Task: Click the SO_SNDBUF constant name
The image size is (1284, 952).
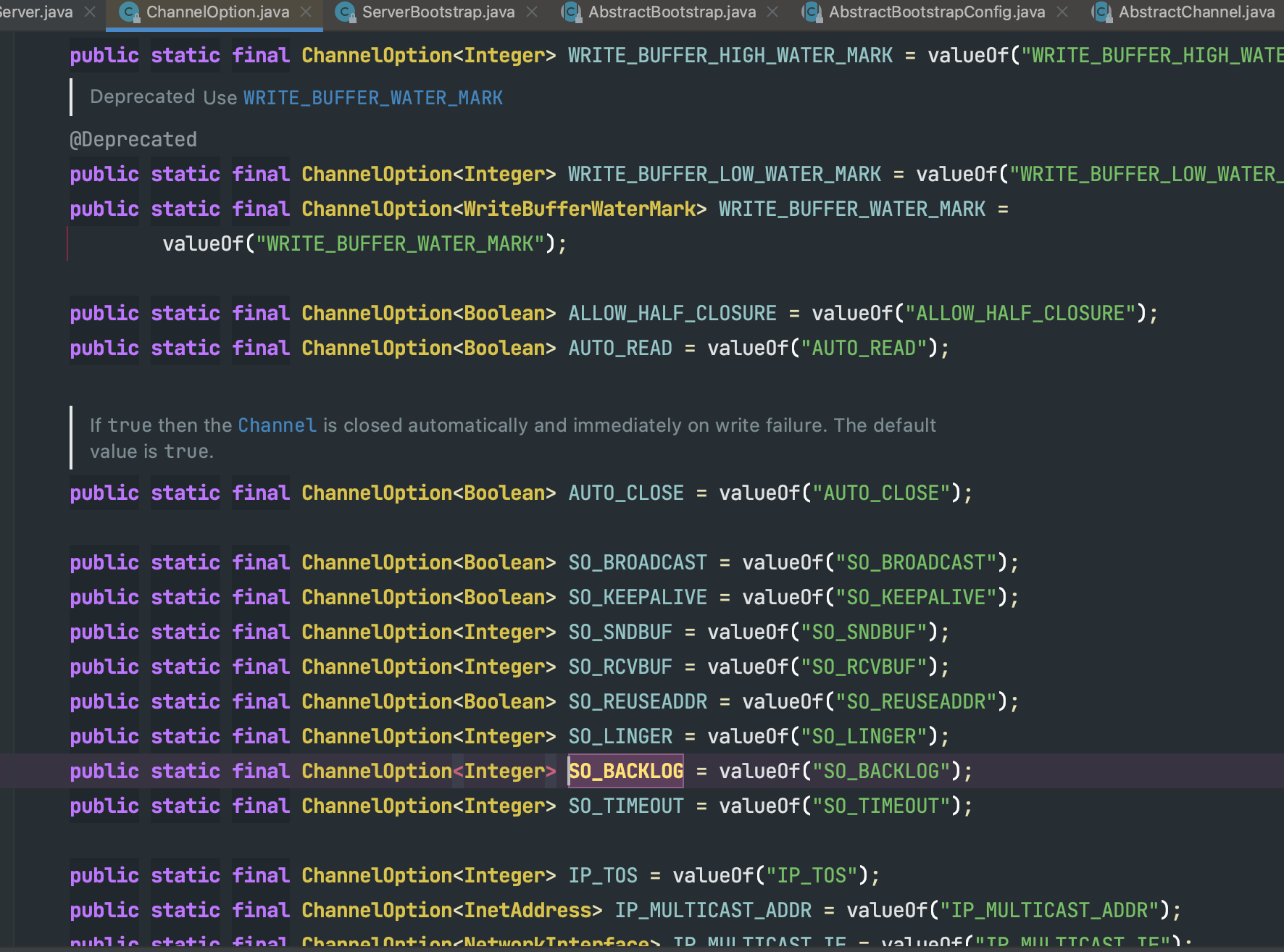Action: (620, 632)
